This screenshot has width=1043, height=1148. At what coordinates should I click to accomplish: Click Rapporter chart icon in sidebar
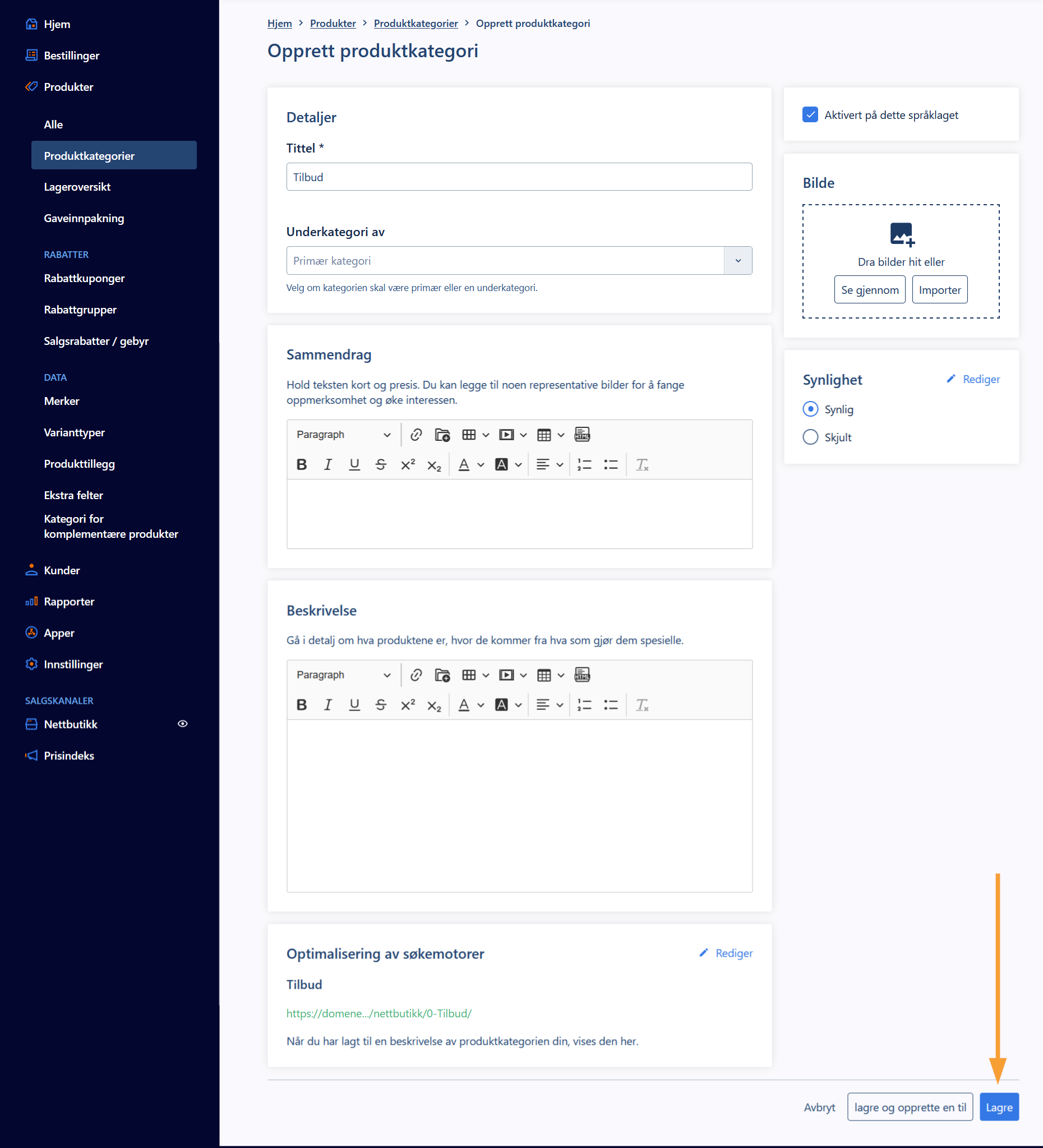[x=32, y=601]
